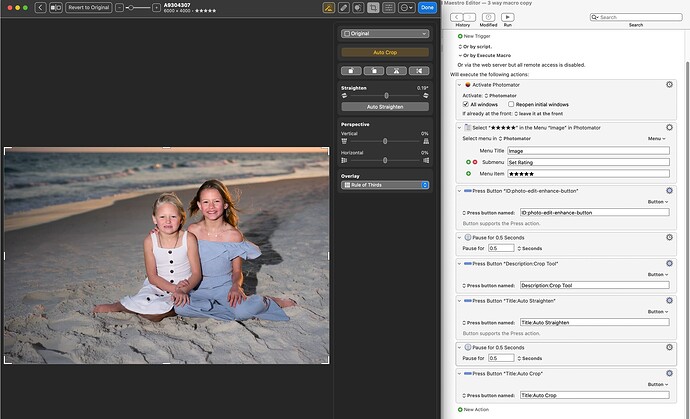690x419 pixels.
Task: Click the zoom slider in toolbar
Action: tap(138, 7)
